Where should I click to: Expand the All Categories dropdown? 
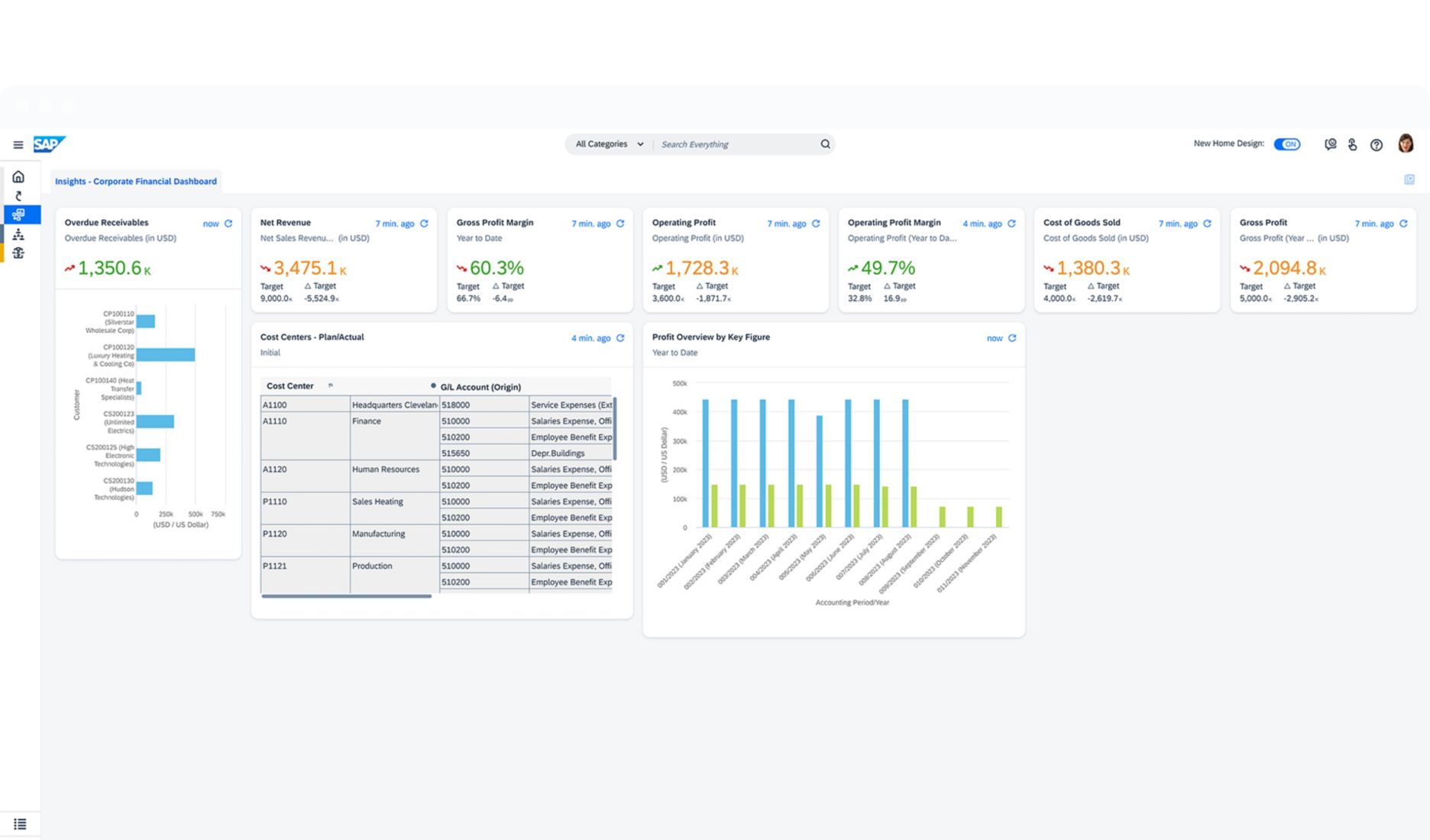click(x=609, y=144)
